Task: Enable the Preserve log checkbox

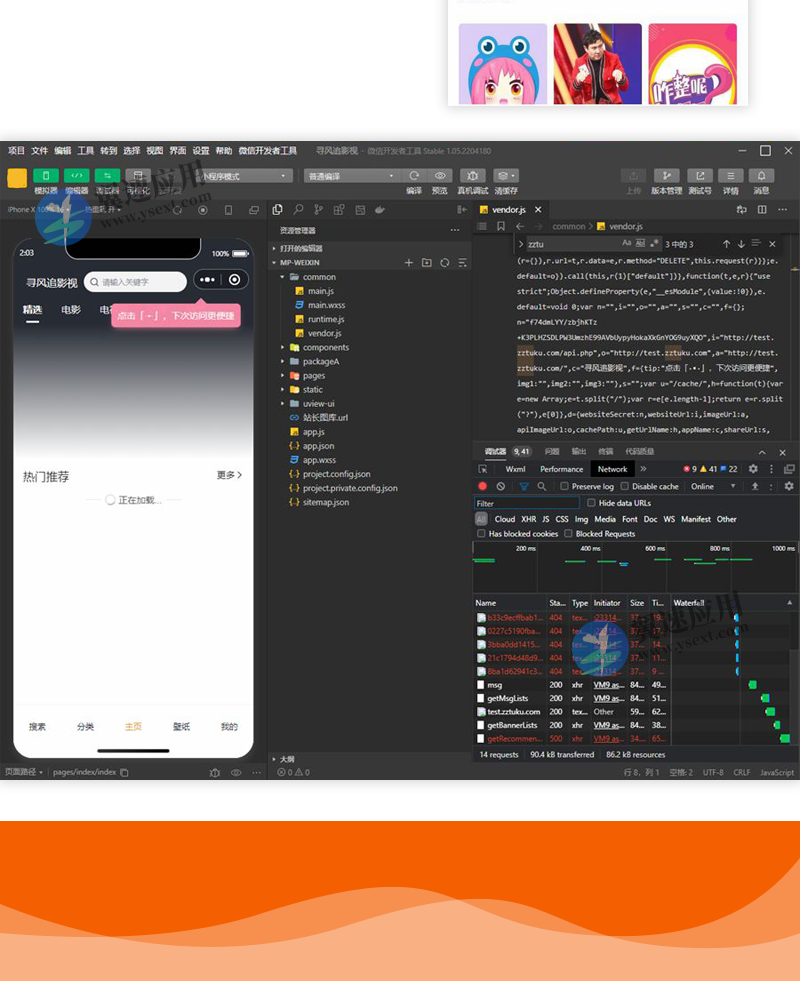Action: click(x=564, y=486)
